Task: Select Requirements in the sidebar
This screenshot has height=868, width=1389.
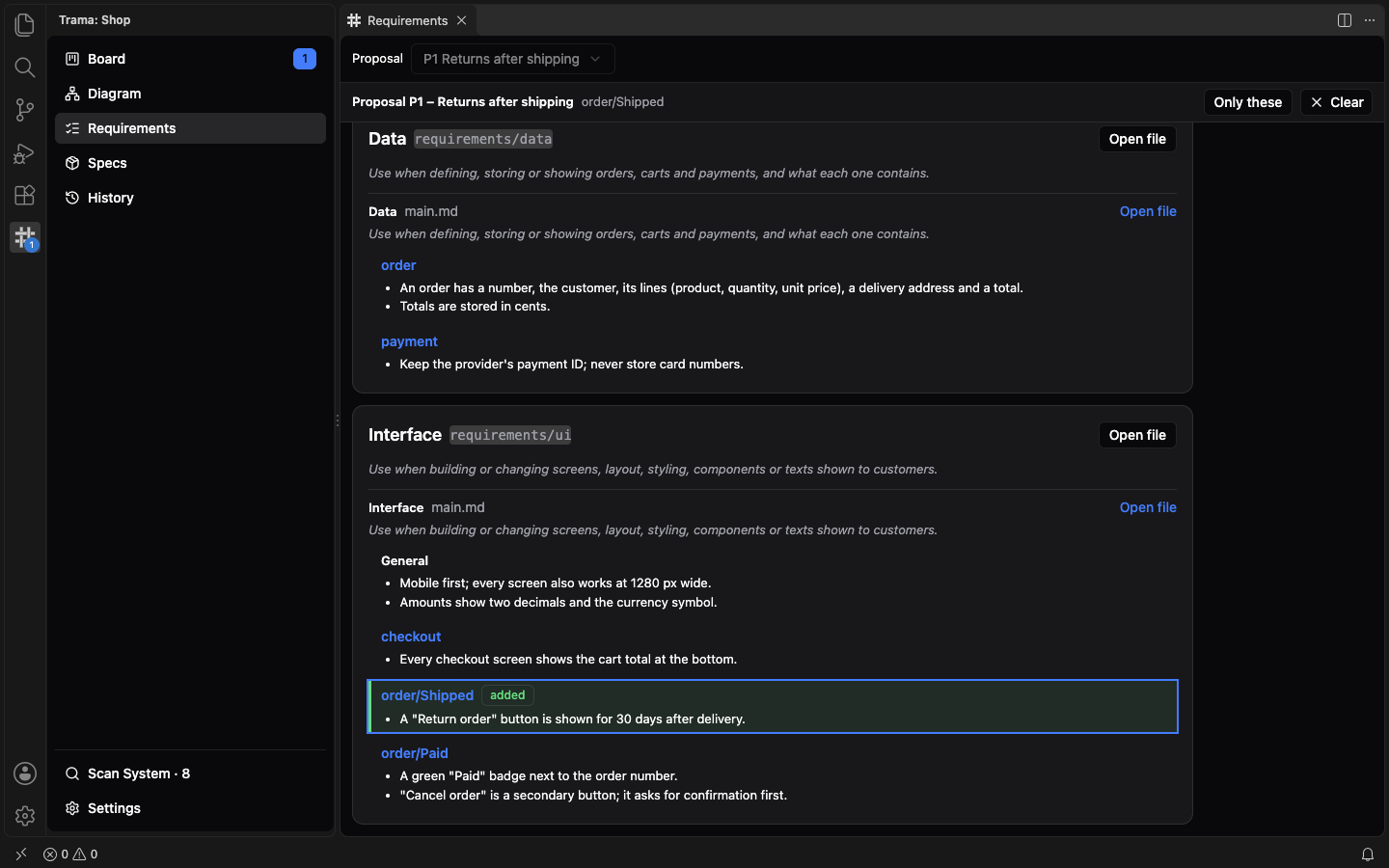Action: point(190,128)
